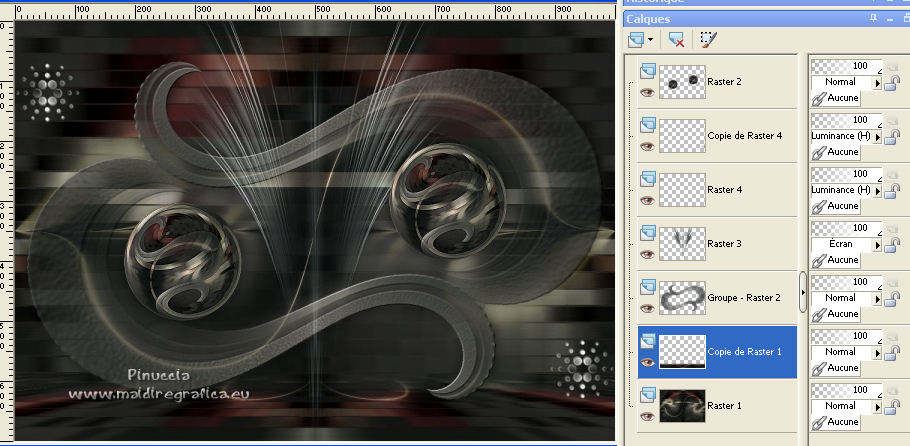This screenshot has width=910, height=446.
Task: Click the thumbnail of the Raster 1 layer
Action: pos(682,406)
